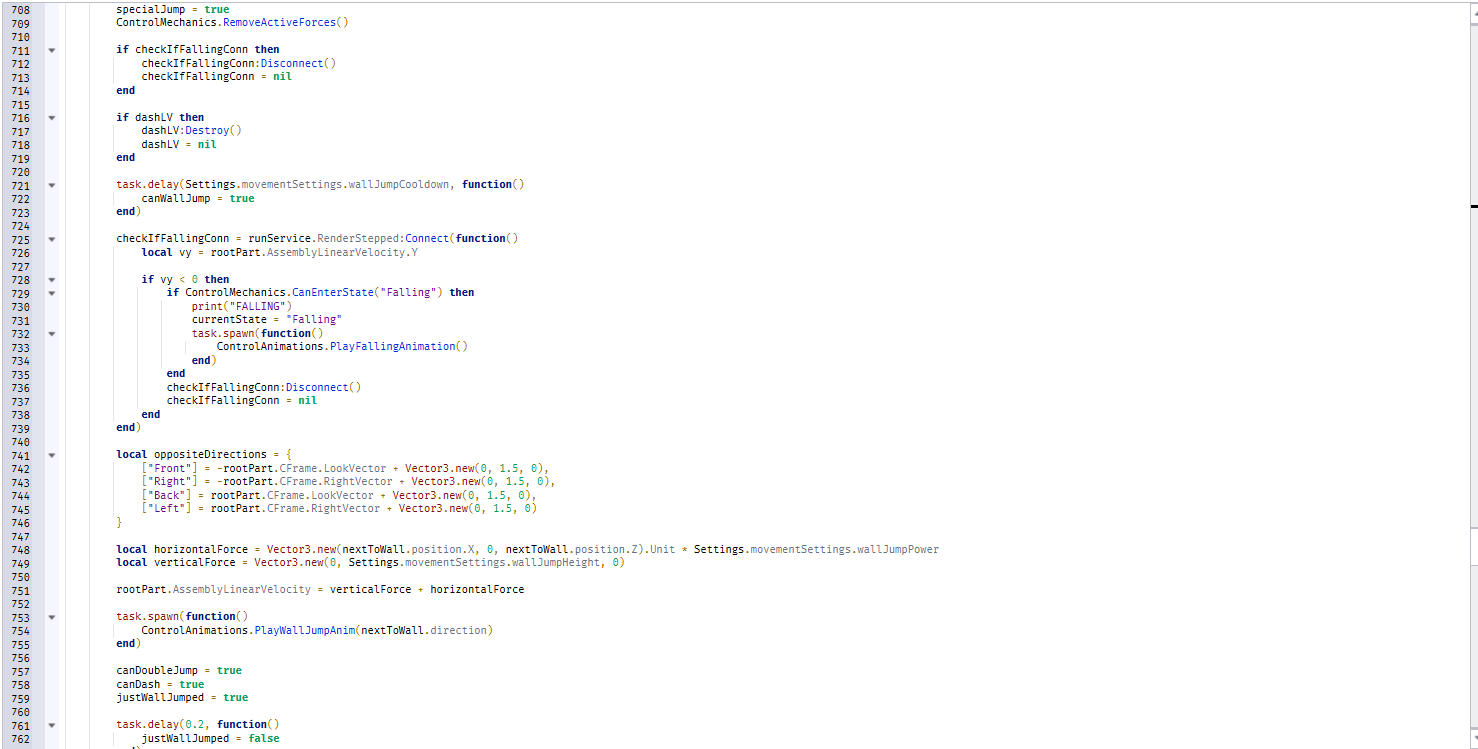The image size is (1478, 749).
Task: Click 'nil' on line 713
Action: coord(283,76)
